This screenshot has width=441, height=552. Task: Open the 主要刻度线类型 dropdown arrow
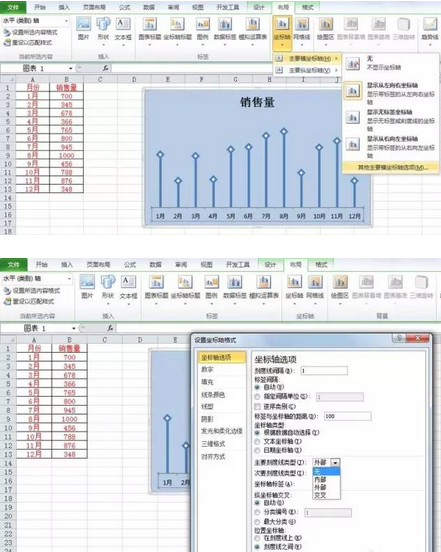click(335, 462)
